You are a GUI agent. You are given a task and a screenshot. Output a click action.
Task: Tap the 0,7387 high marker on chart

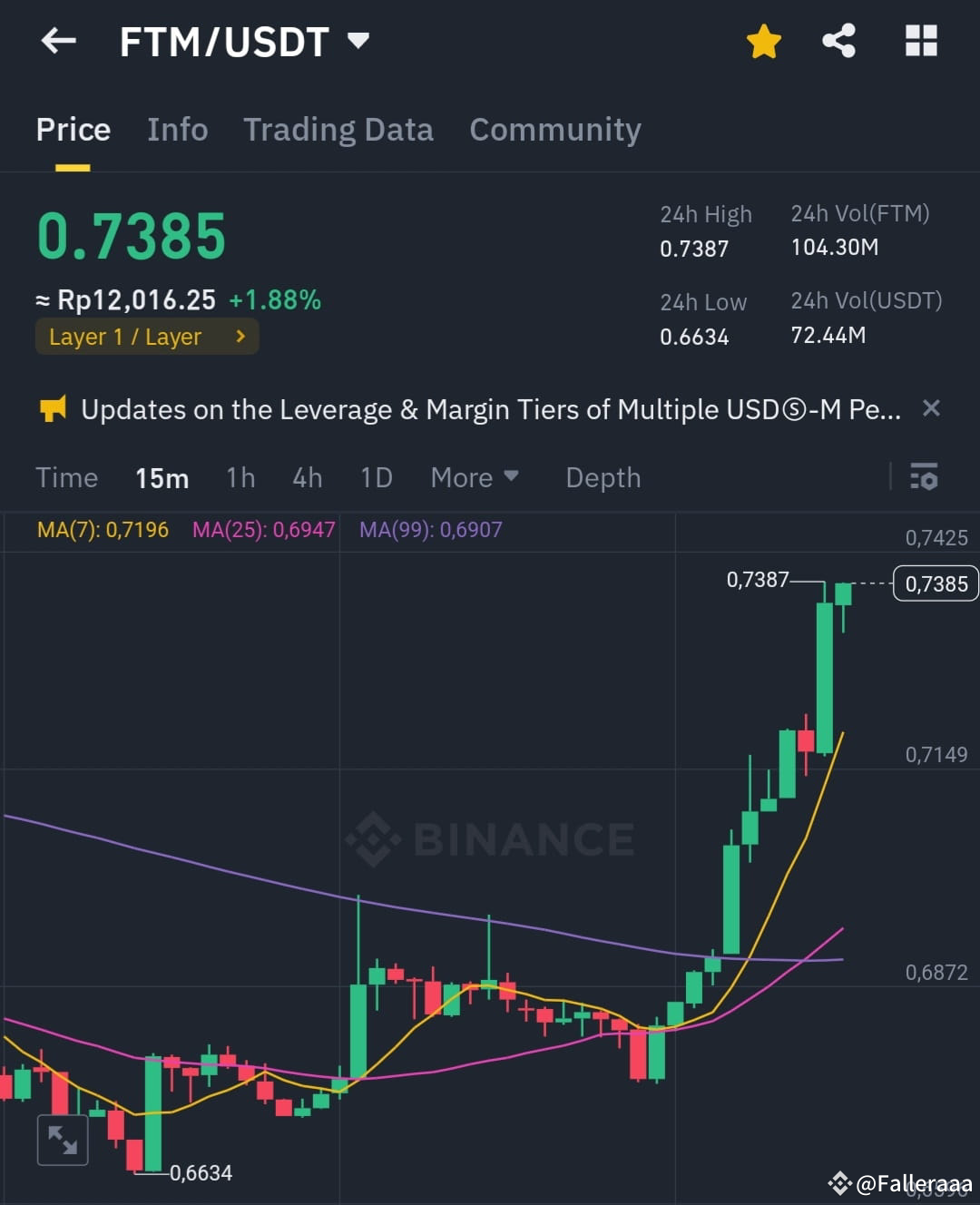tap(758, 580)
